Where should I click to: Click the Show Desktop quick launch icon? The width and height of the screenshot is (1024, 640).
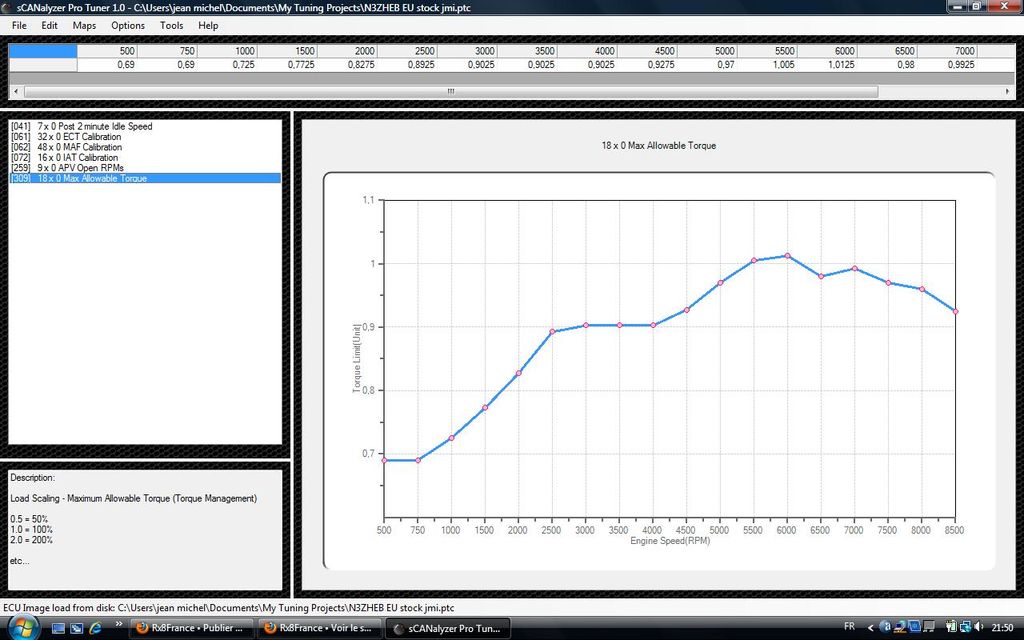point(59,628)
